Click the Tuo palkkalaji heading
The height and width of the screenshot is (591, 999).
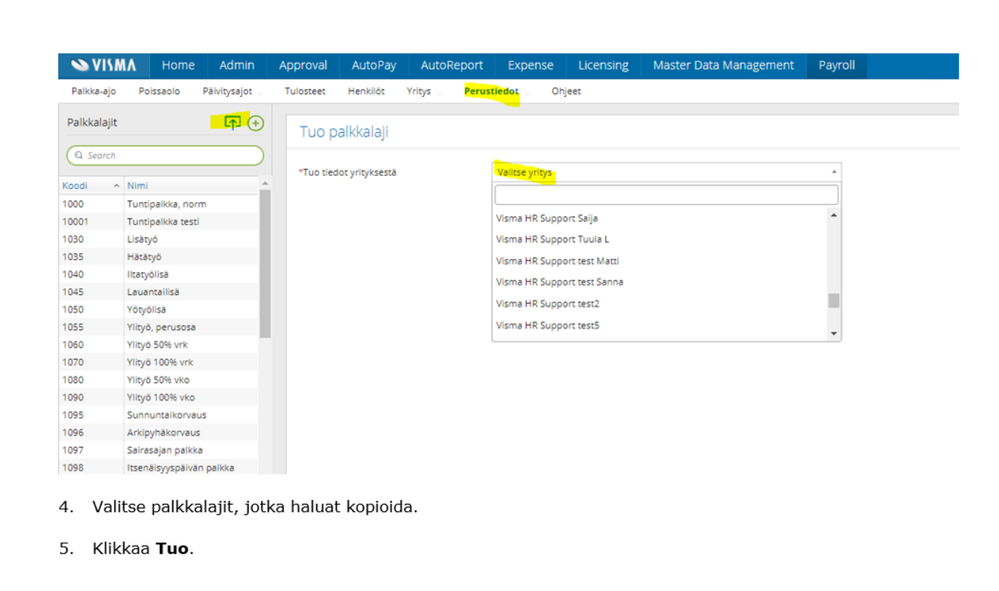[344, 132]
